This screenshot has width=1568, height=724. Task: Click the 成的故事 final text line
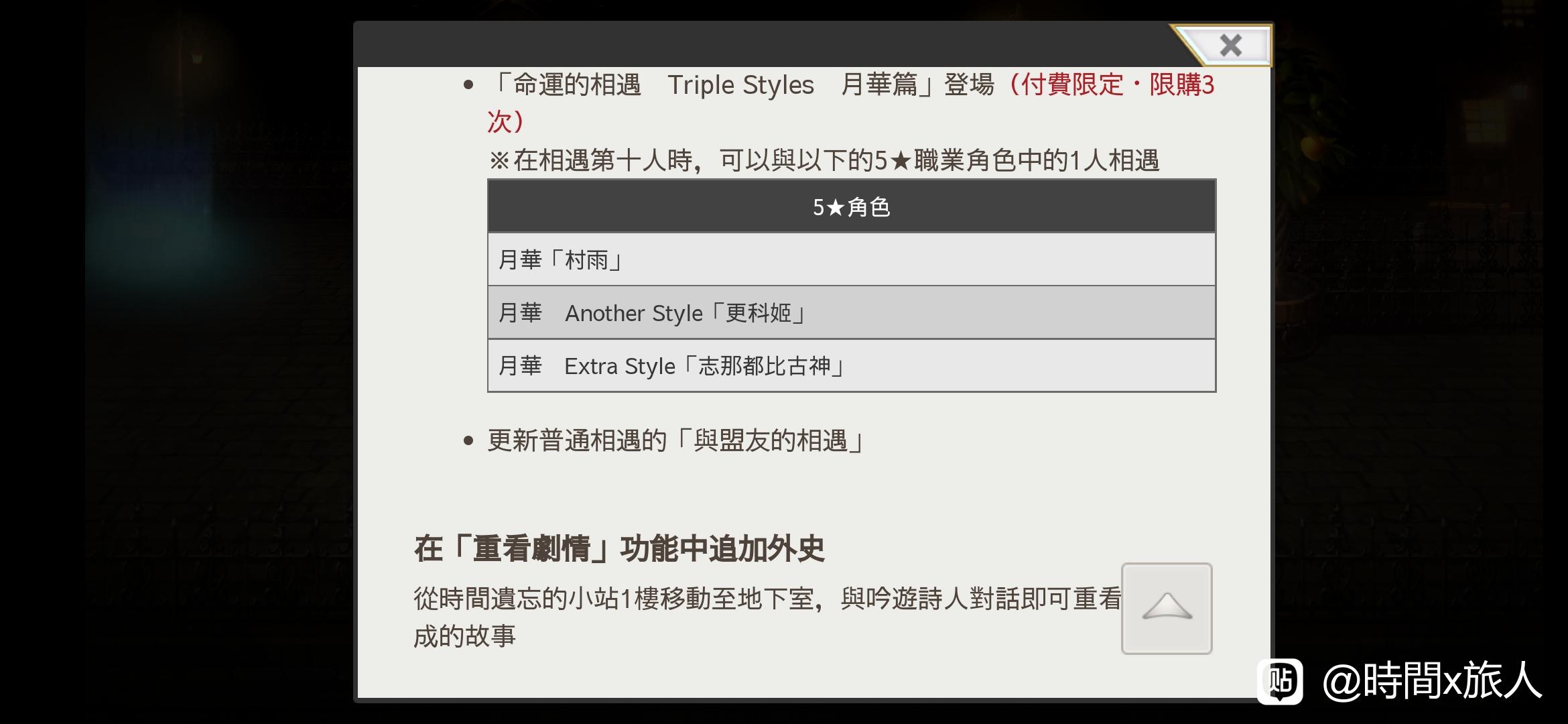point(464,636)
